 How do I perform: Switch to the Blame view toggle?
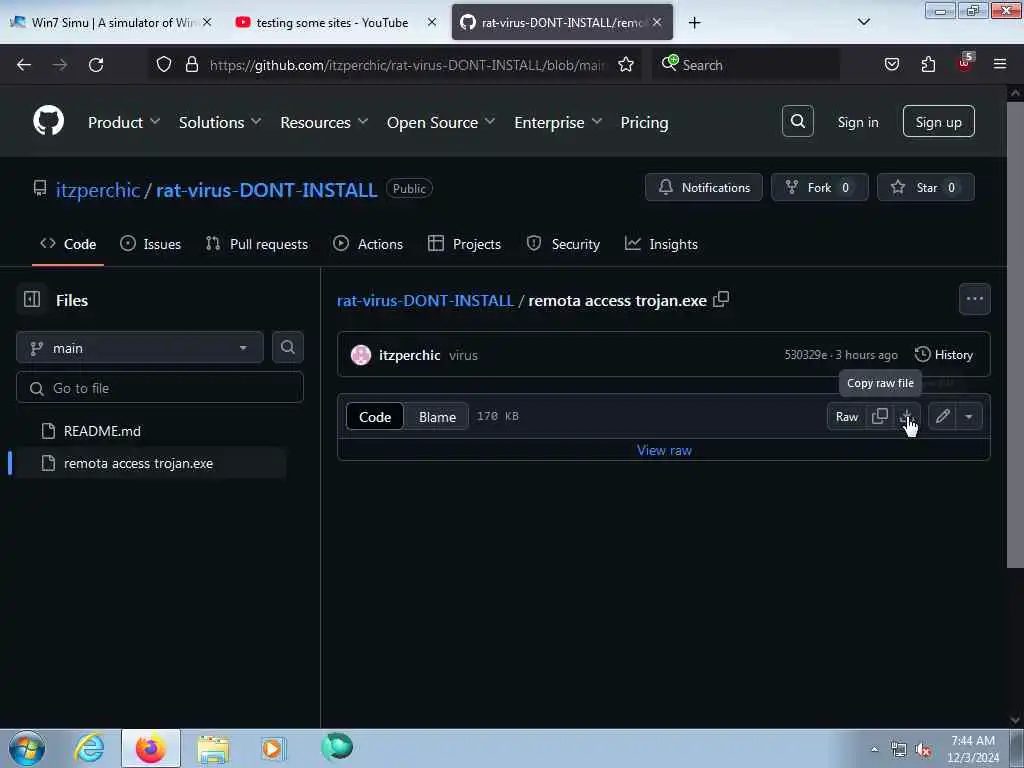point(437,417)
